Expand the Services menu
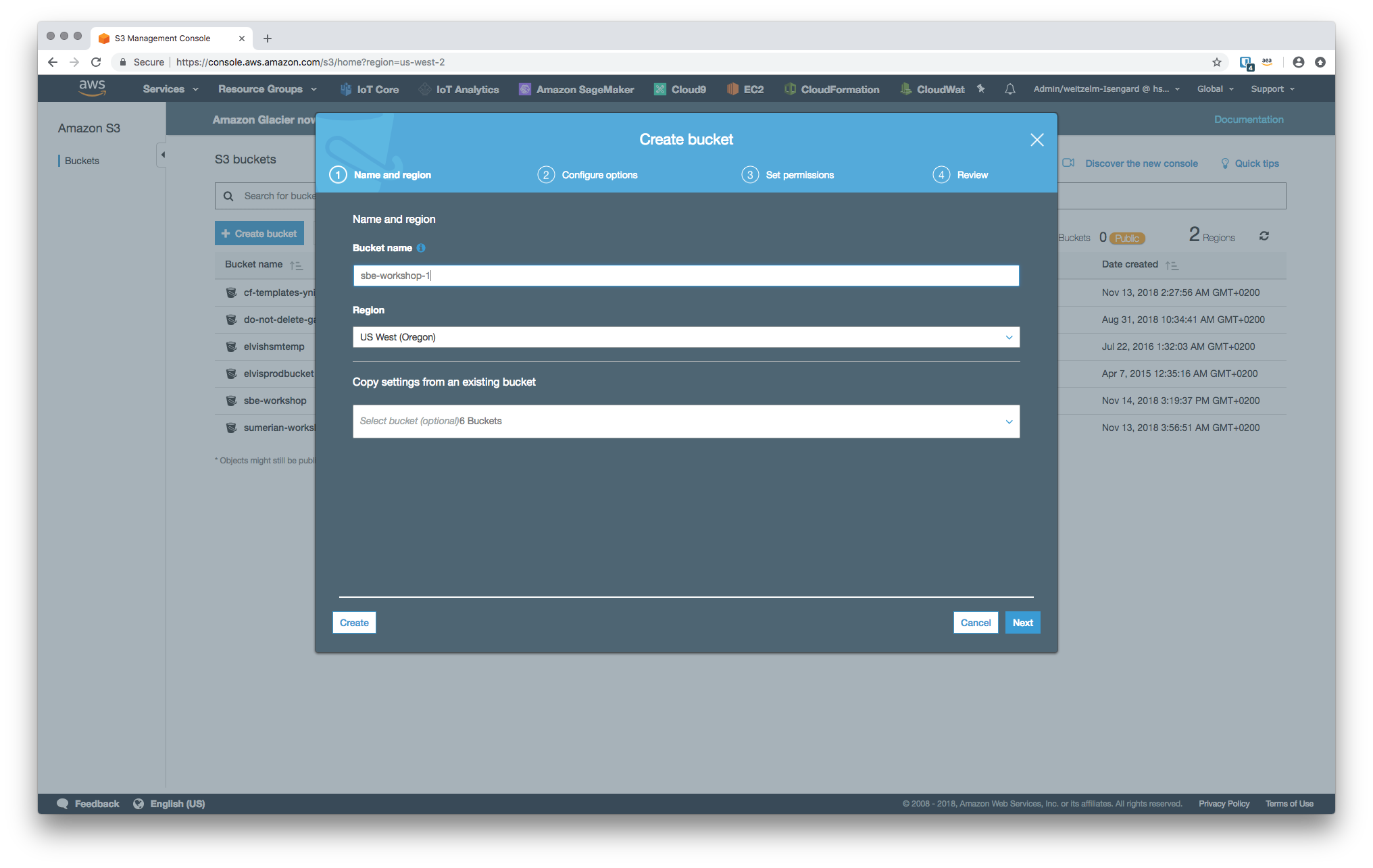Screen dimensions: 1373x868 point(170,89)
